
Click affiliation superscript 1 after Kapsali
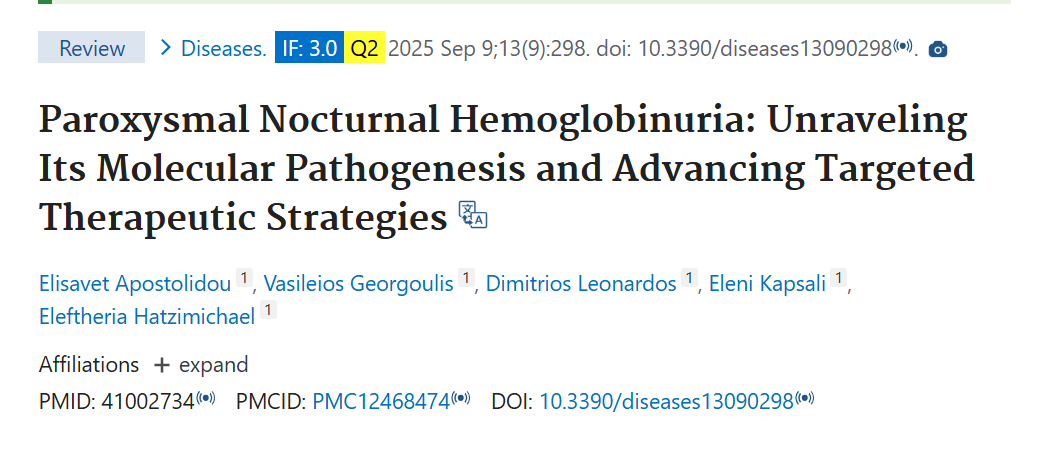click(838, 279)
